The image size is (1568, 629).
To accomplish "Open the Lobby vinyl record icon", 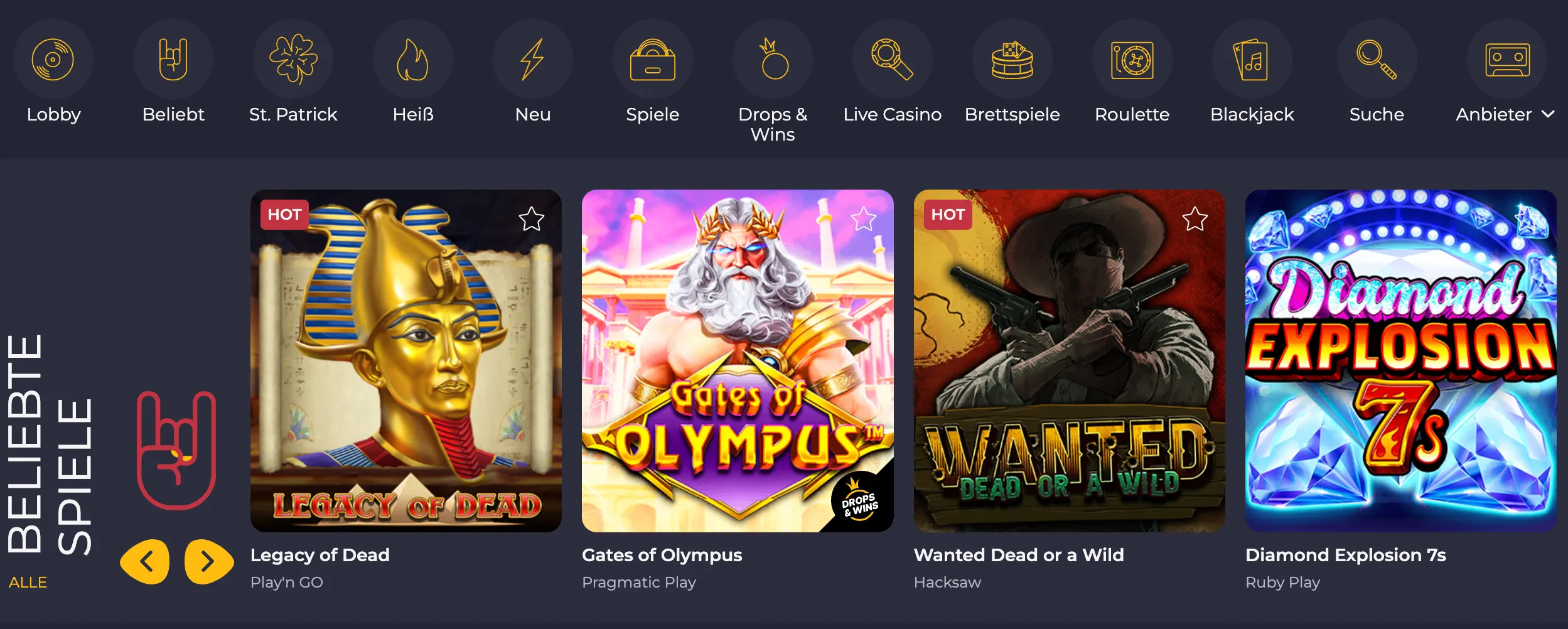I will (53, 60).
